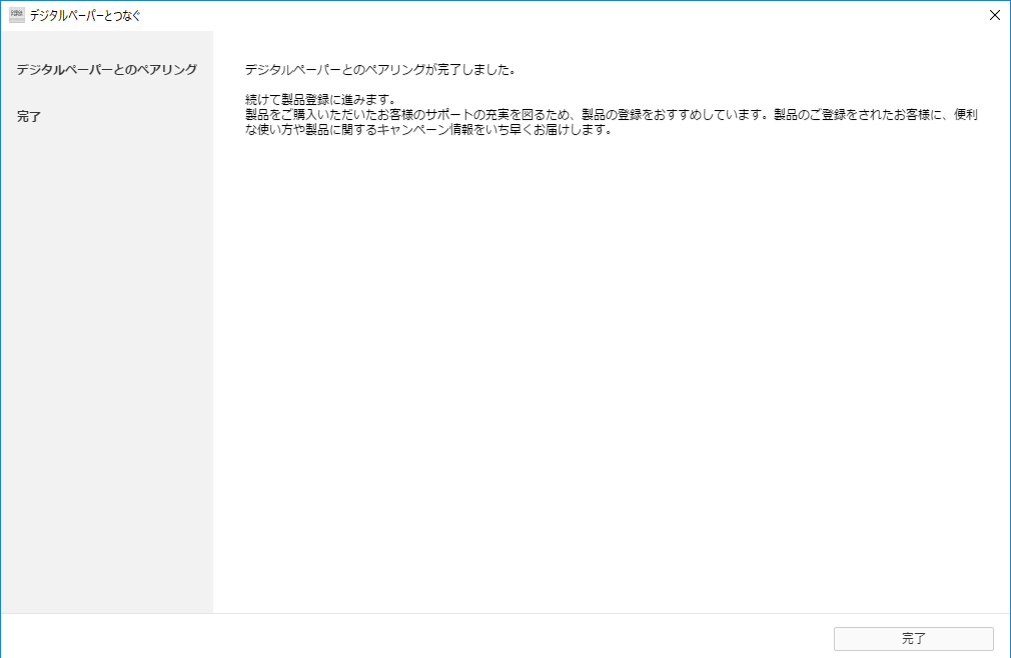The height and width of the screenshot is (658, 1011).
Task: Click the デジタルペーパーとつなぐ window title text
Action: click(x=85, y=15)
